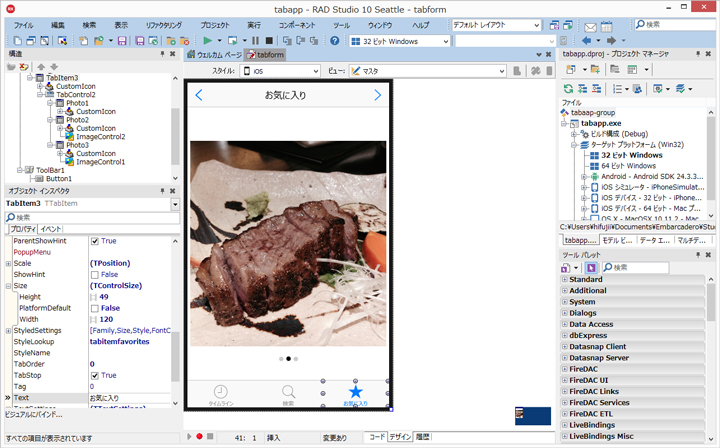Click the Pause program toolbar icon

pos(255,41)
